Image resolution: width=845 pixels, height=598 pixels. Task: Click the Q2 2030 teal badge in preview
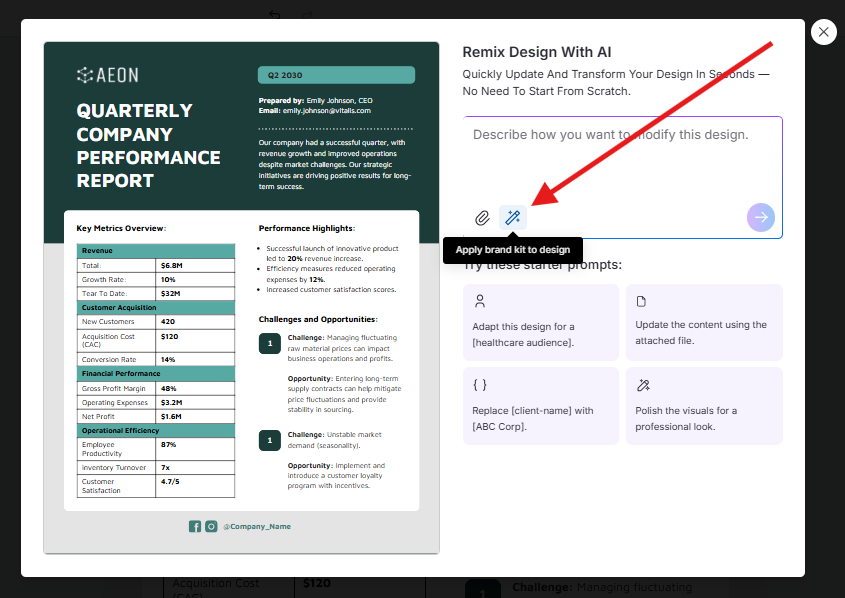point(336,75)
